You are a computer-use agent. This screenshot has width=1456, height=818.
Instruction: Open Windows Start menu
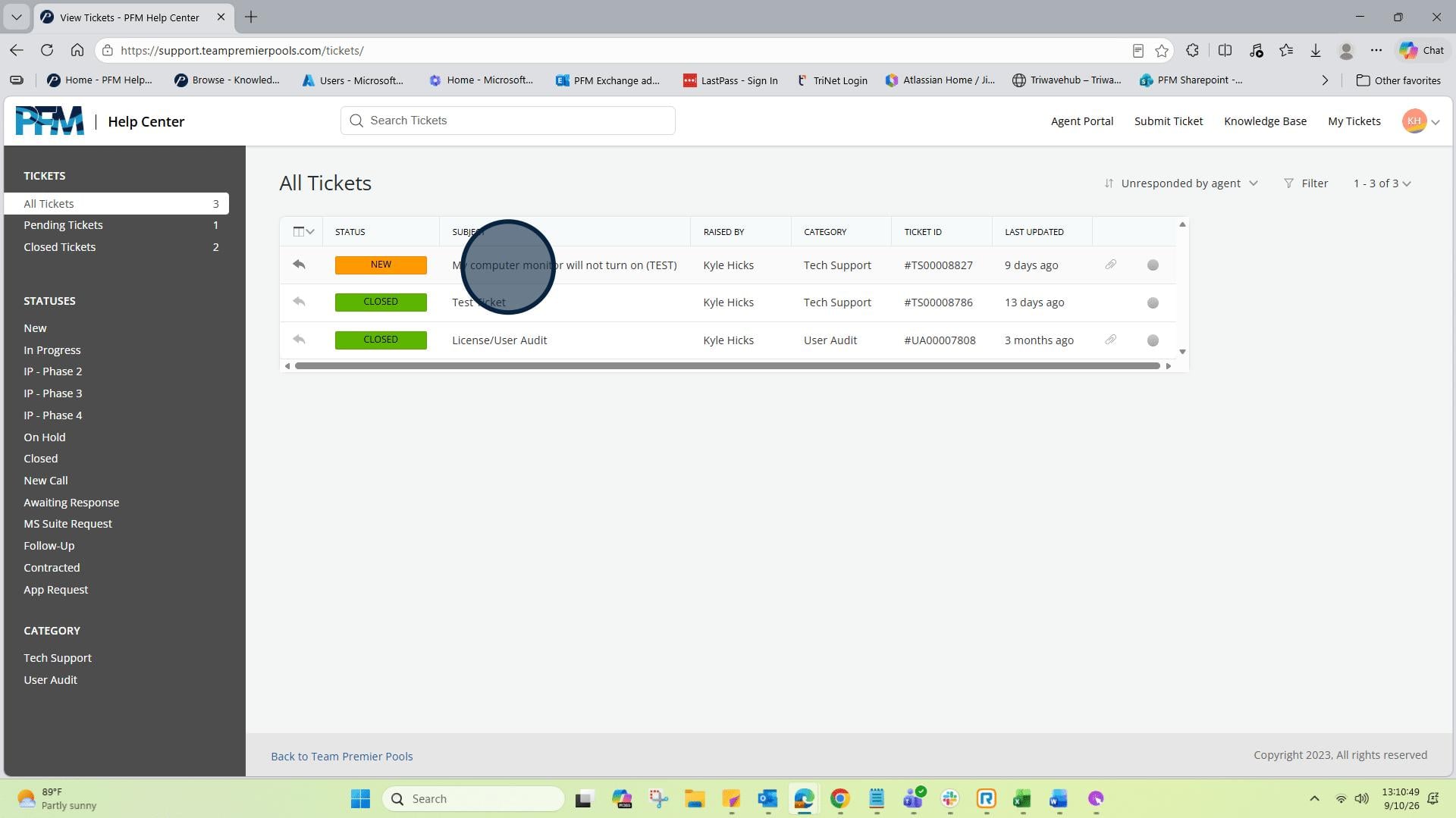(x=361, y=798)
